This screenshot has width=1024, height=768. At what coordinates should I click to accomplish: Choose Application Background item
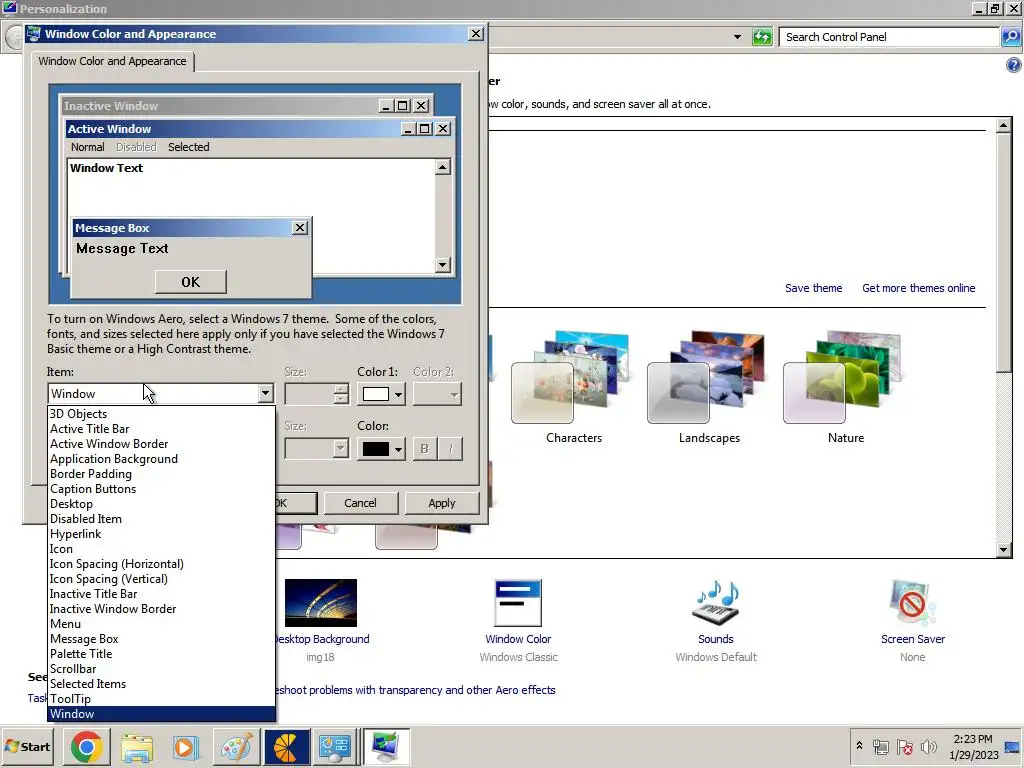tap(161, 458)
